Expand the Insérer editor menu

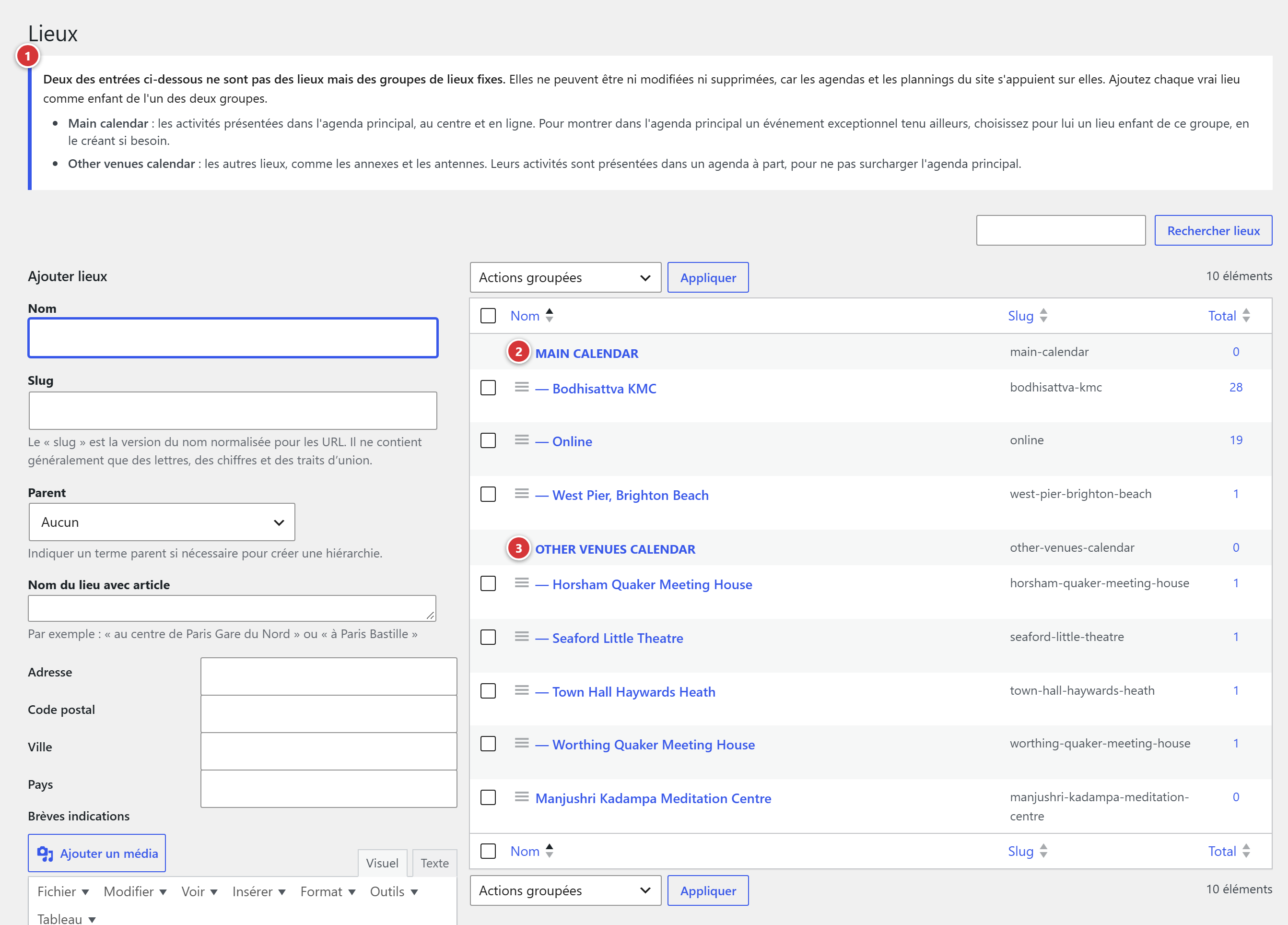point(258,891)
